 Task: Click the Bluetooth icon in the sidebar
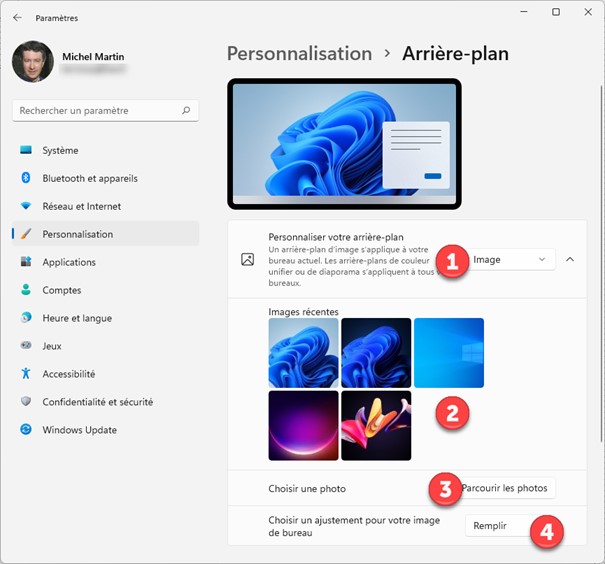click(x=26, y=178)
